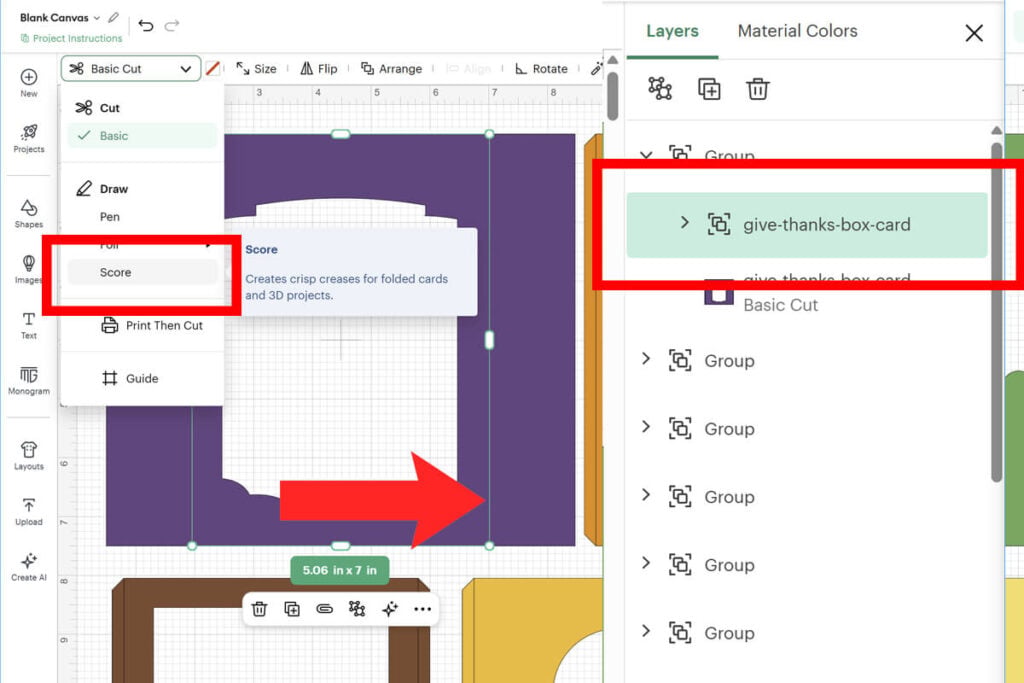Open the Shapes tool

click(x=29, y=214)
